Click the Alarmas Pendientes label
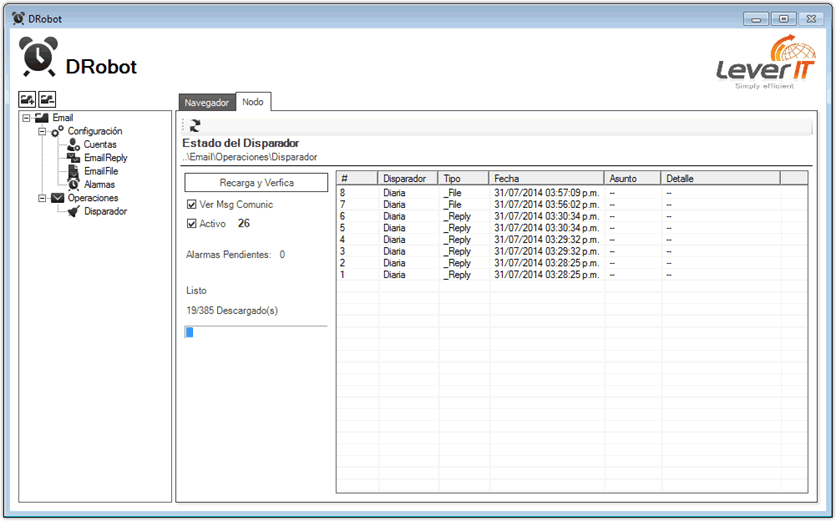 click(x=228, y=255)
